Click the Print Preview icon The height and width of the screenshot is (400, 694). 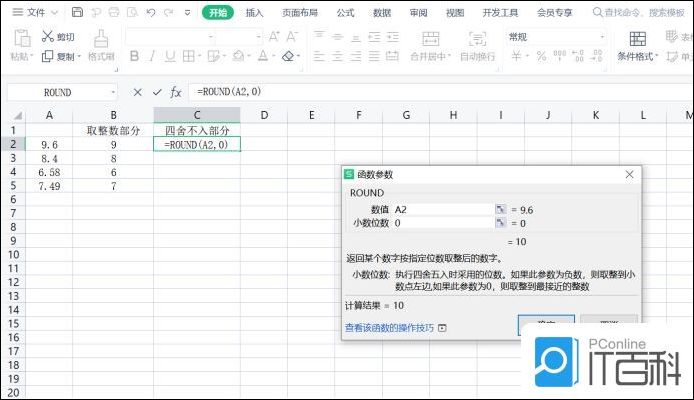click(132, 12)
